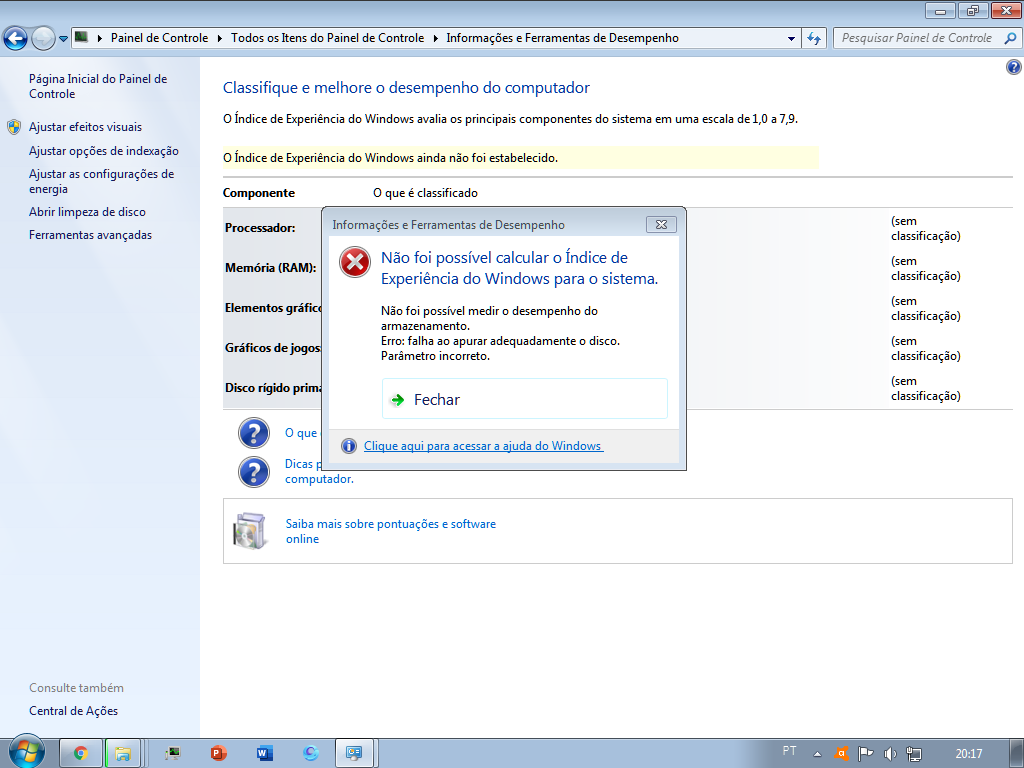Image resolution: width=1024 pixels, height=768 pixels.
Task: Click the Back navigation arrow
Action: [16, 39]
